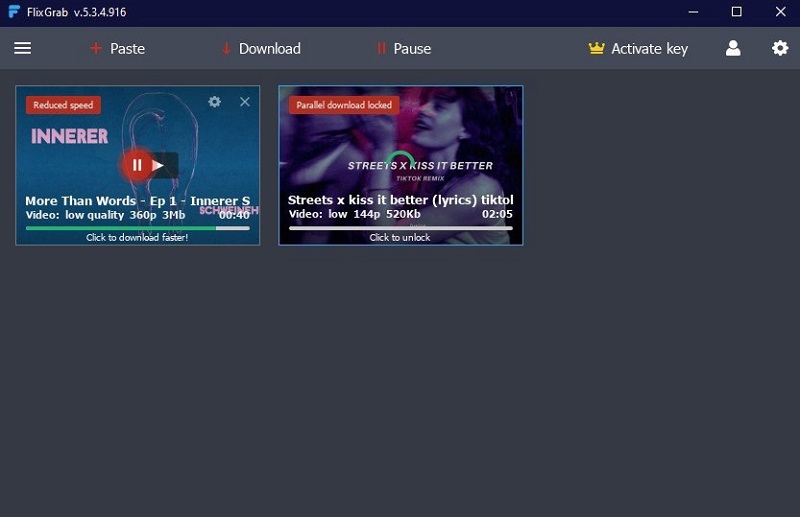Open settings gear on More Than Words card
Viewport: 800px width, 517px height.
tap(214, 102)
